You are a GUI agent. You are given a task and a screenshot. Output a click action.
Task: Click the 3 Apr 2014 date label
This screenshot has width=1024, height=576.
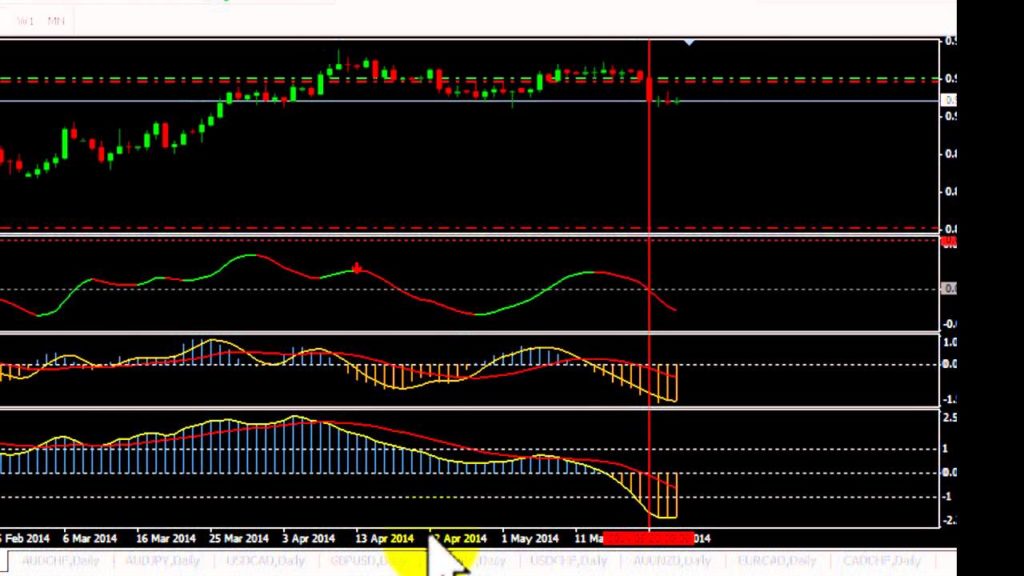click(308, 539)
